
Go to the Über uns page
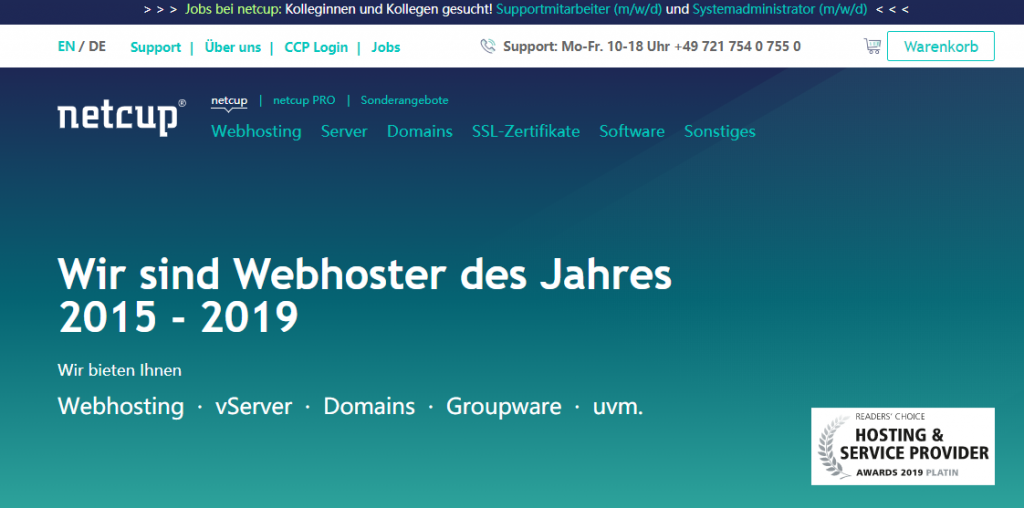click(x=233, y=47)
